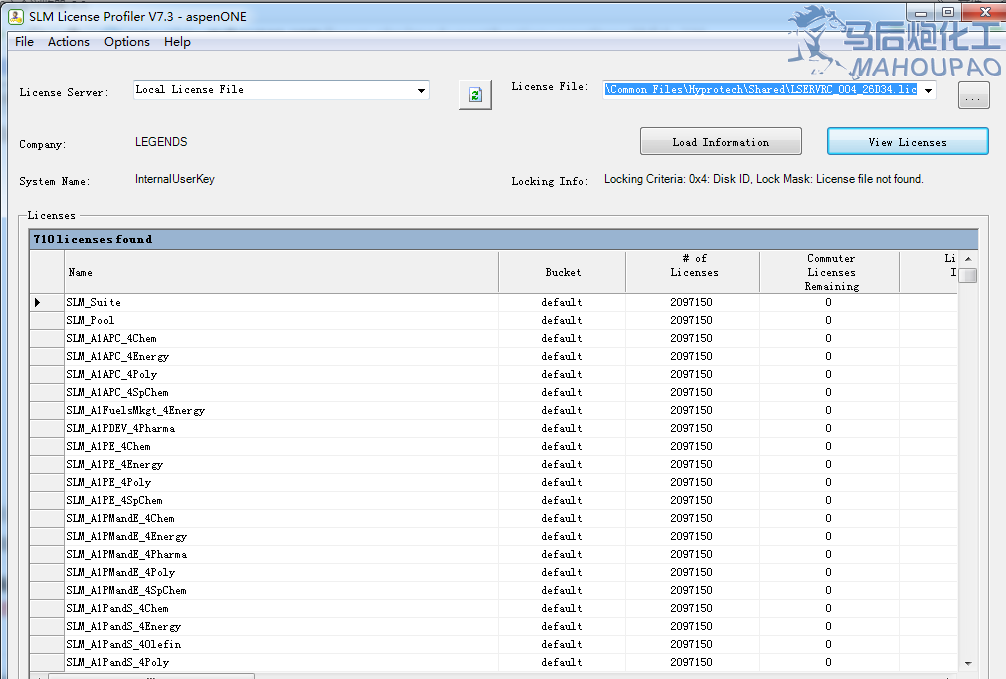Click the system name InternalUserKey
The height and width of the screenshot is (679, 1006).
[x=175, y=179]
